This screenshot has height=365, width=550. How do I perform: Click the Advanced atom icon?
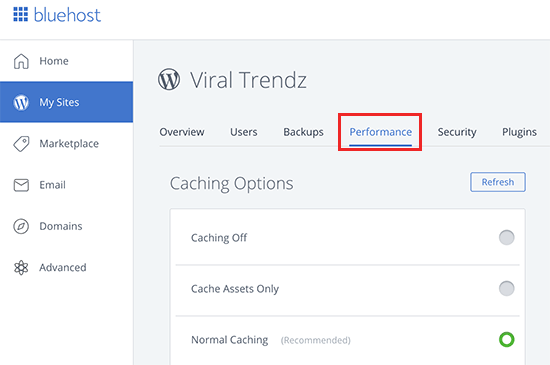(x=21, y=268)
